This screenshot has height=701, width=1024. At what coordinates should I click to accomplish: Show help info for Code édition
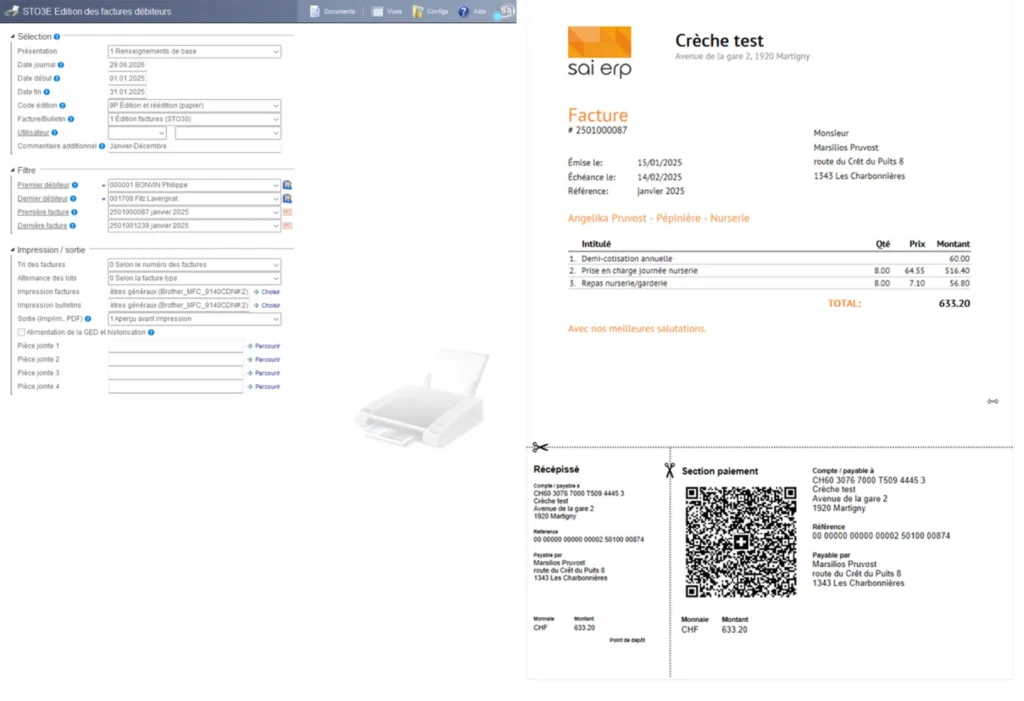63,105
